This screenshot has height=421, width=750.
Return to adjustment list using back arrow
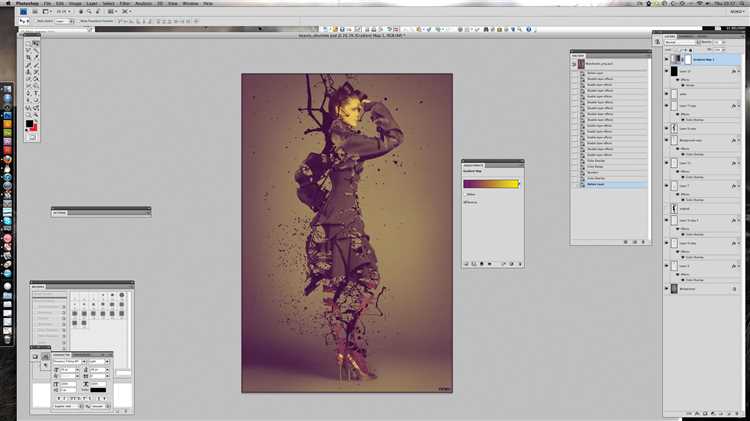coord(466,264)
